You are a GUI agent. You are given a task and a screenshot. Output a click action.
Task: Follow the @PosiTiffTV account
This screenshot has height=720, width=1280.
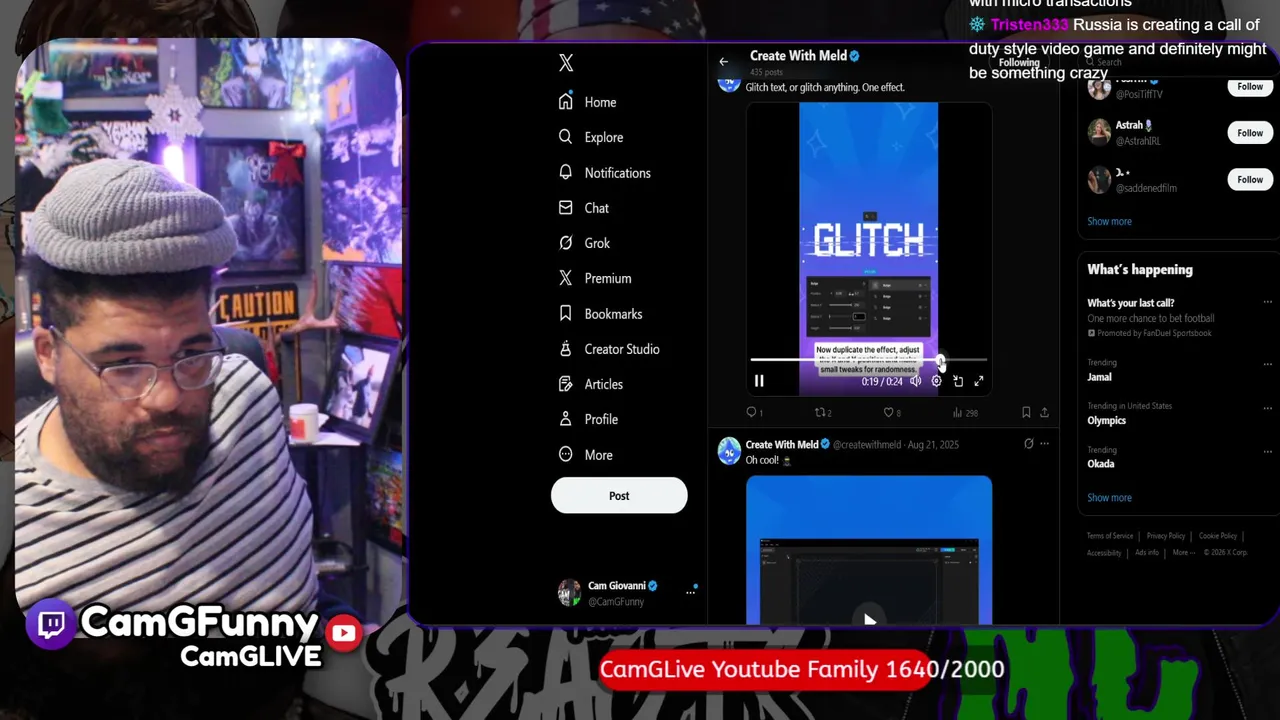pyautogui.click(x=1250, y=87)
